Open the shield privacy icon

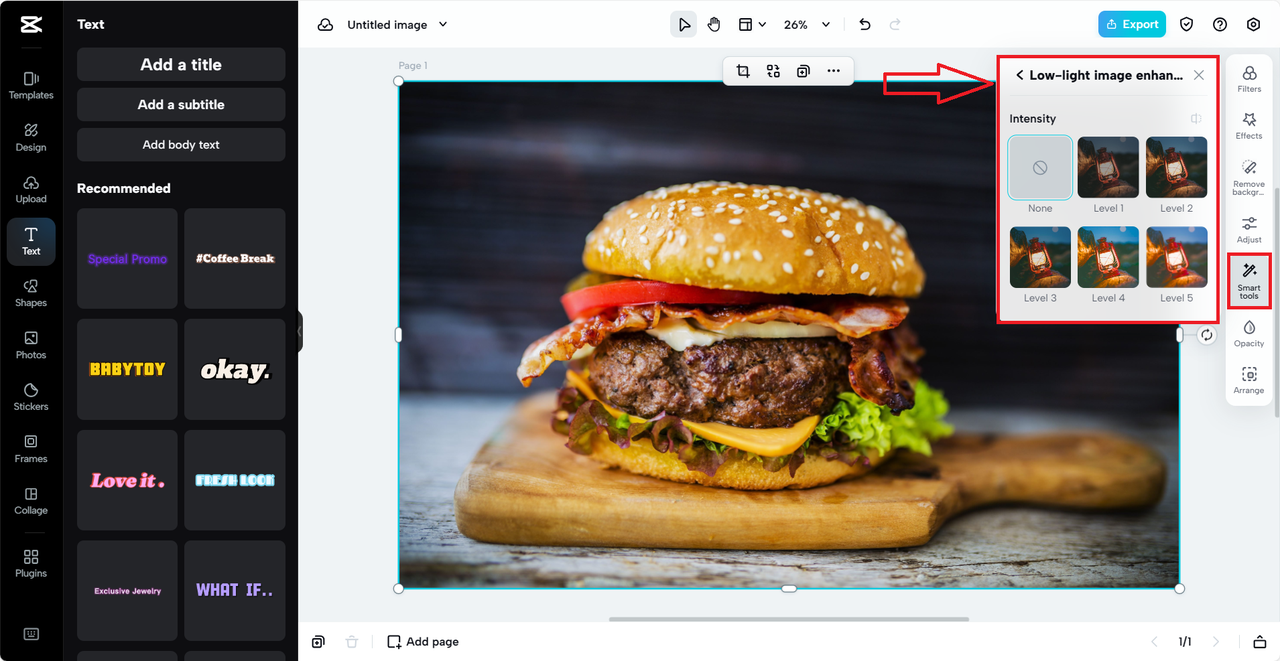(x=1187, y=25)
